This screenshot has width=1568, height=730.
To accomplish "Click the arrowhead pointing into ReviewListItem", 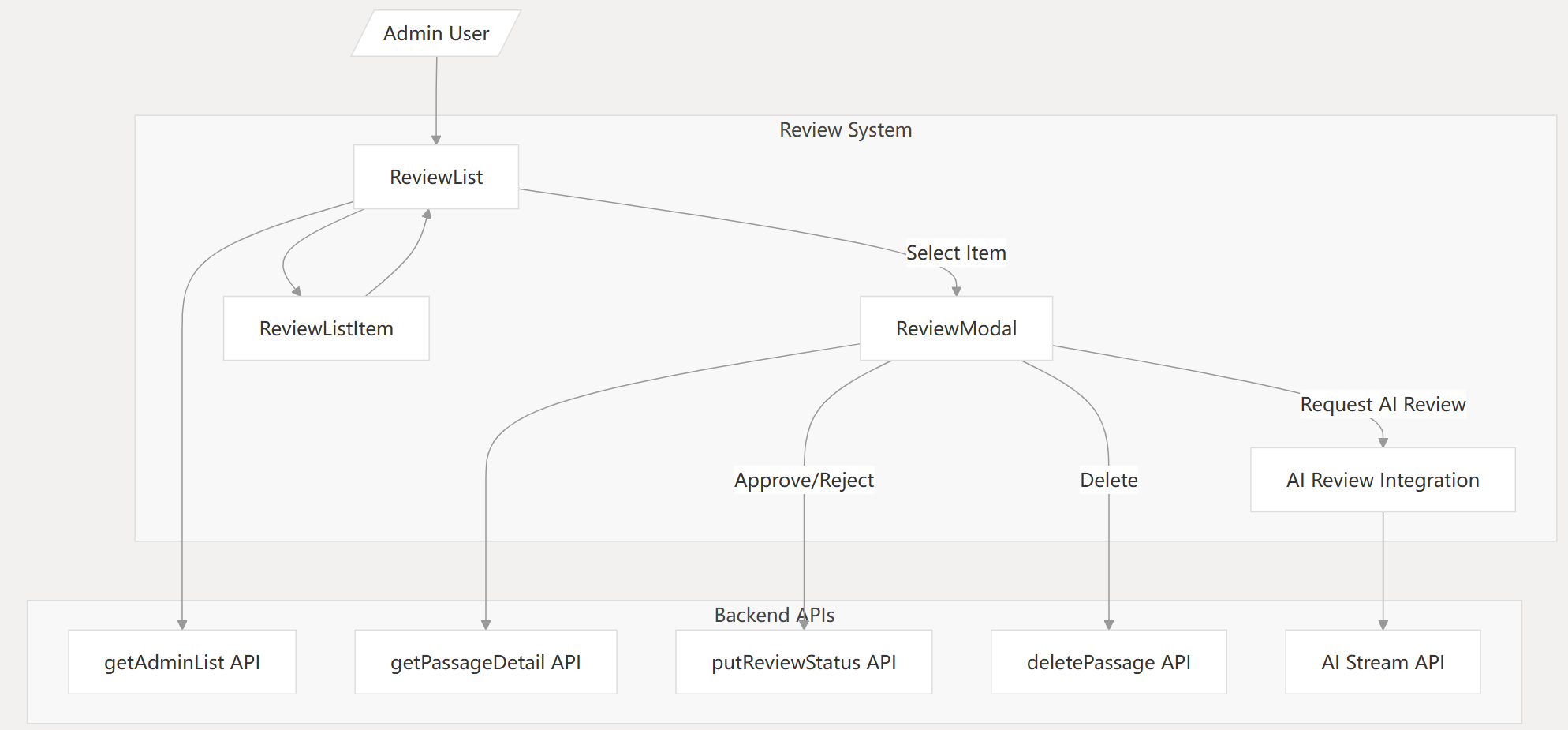I will coord(297,291).
